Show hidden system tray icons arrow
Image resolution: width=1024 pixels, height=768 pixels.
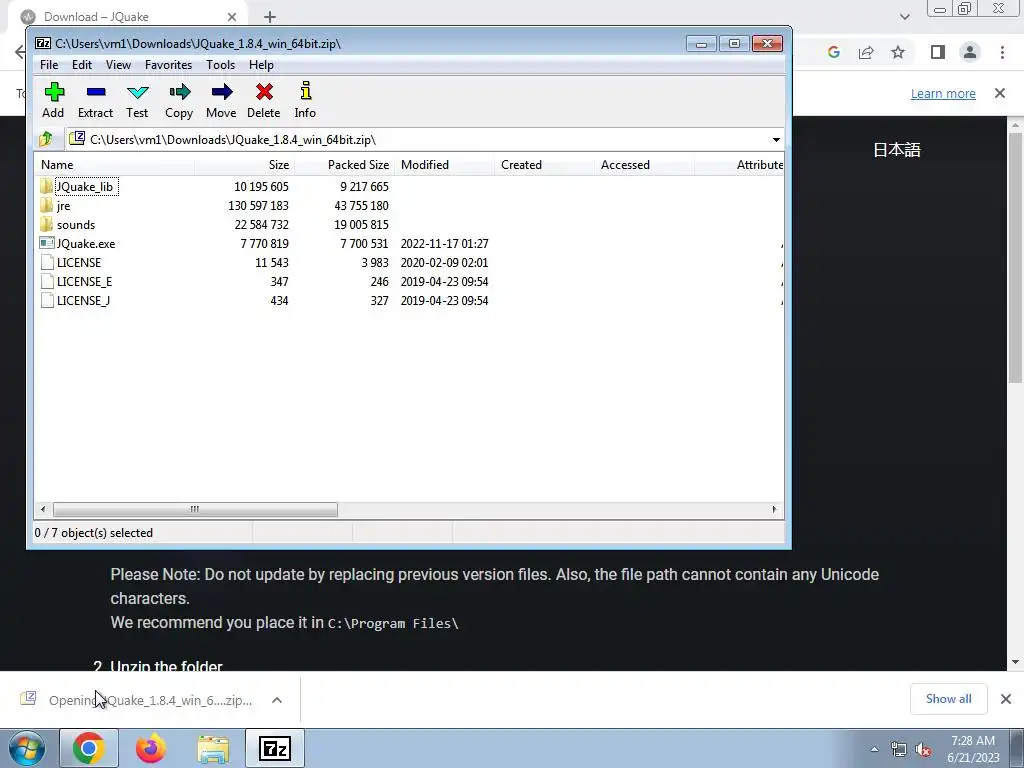pyautogui.click(x=874, y=749)
